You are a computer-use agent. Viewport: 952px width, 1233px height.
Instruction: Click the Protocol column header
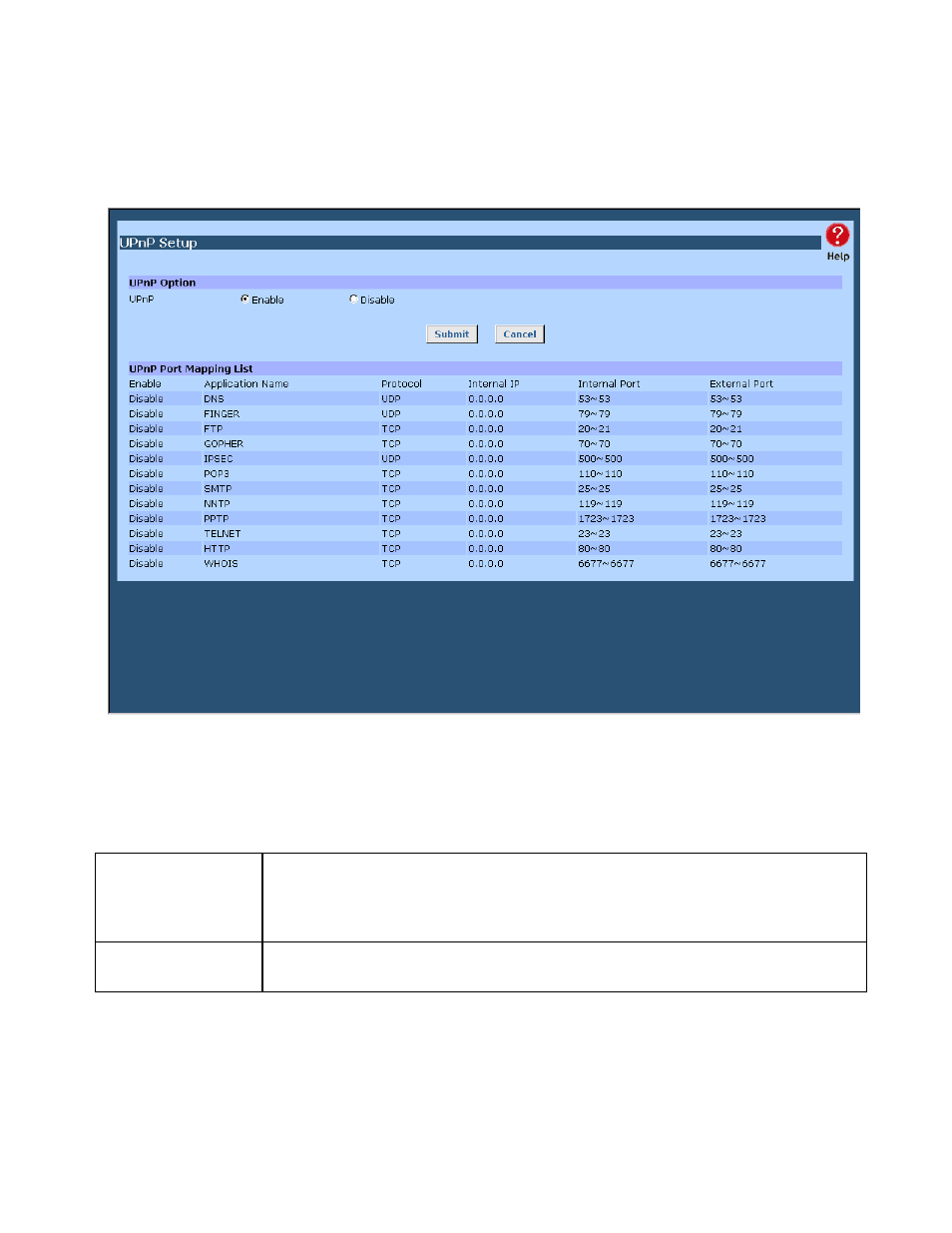[x=401, y=384]
